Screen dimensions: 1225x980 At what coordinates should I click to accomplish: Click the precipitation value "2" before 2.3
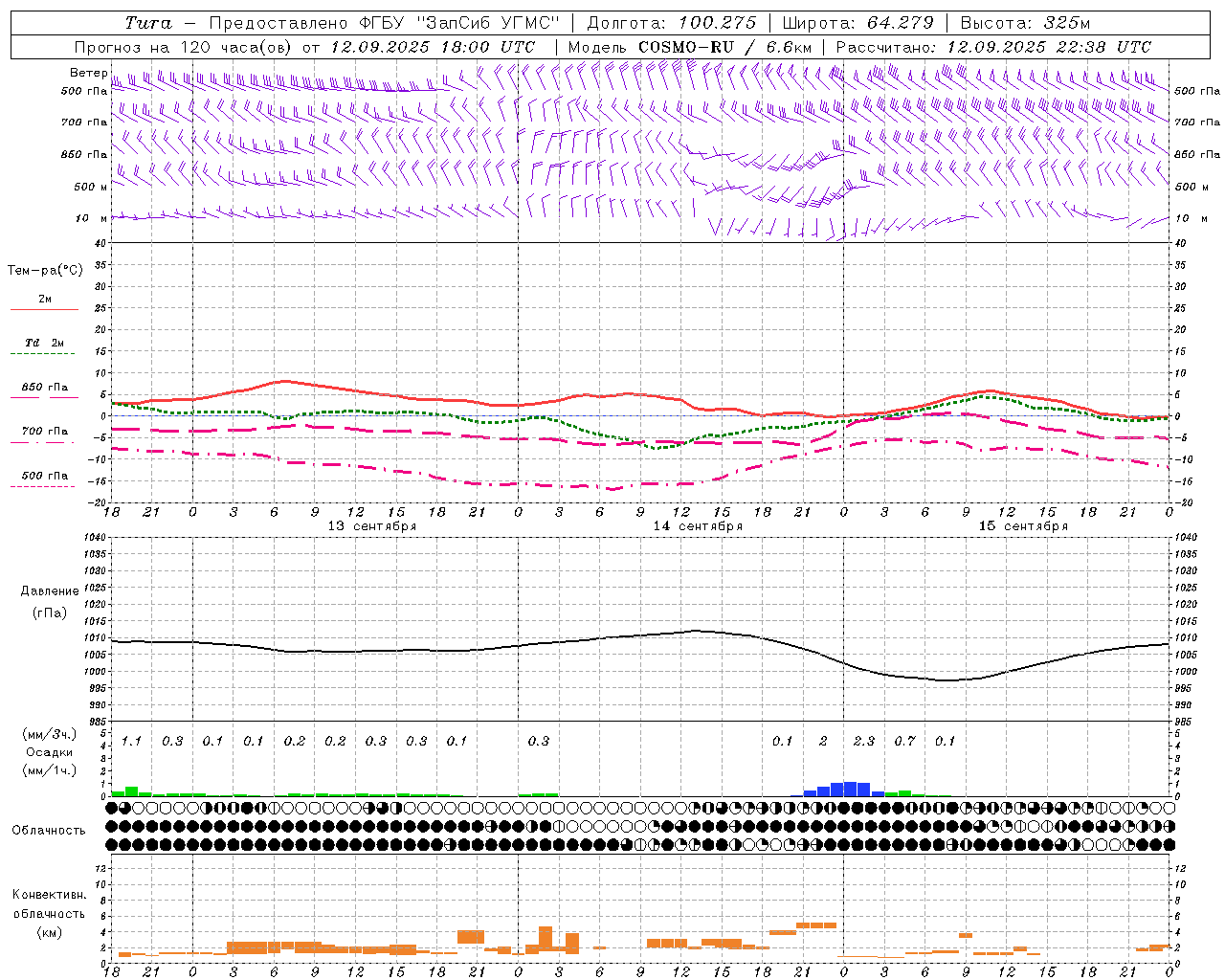tap(823, 741)
